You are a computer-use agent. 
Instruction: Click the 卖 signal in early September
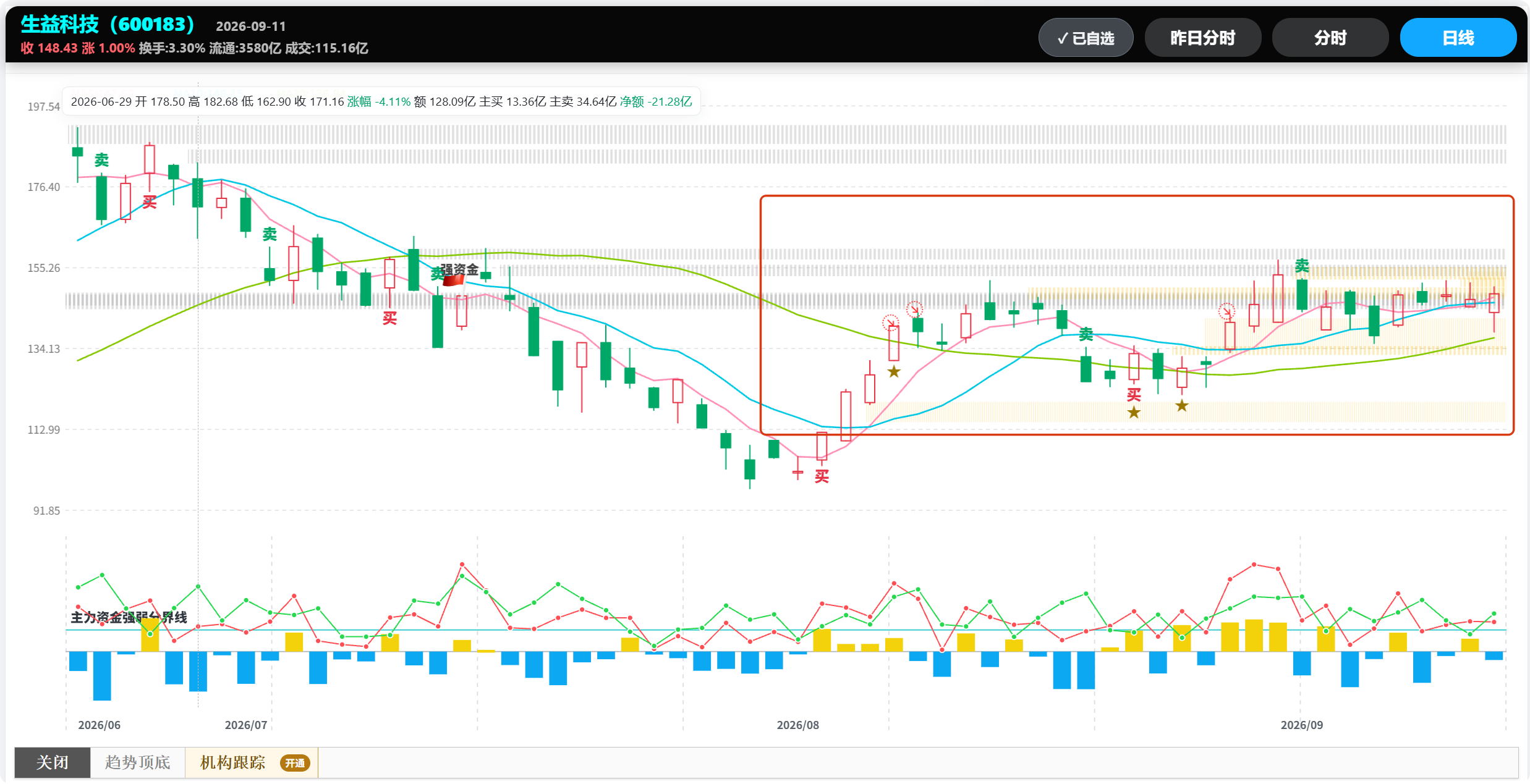point(1302,266)
